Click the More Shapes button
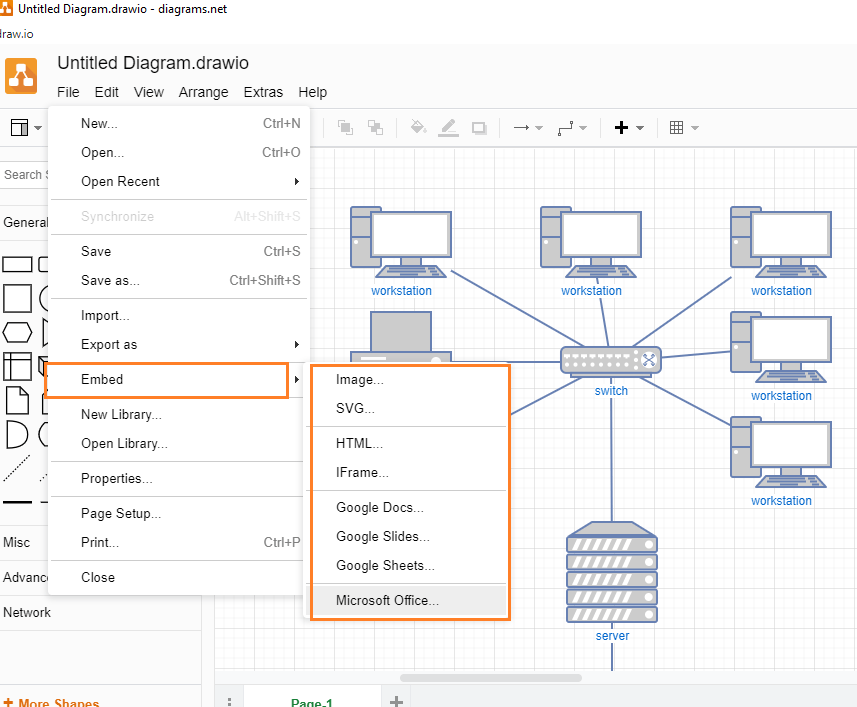Viewport: 857px width, 707px height. click(52, 702)
